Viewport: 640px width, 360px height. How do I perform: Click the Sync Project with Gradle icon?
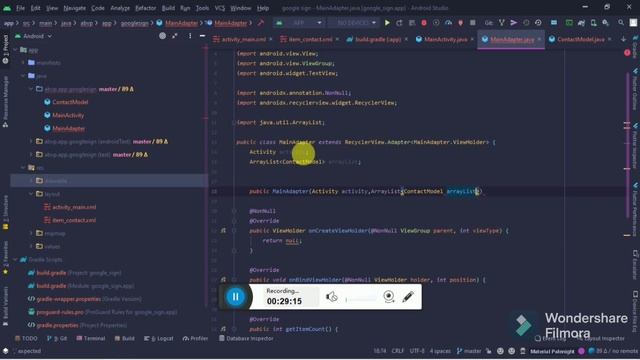pos(581,23)
